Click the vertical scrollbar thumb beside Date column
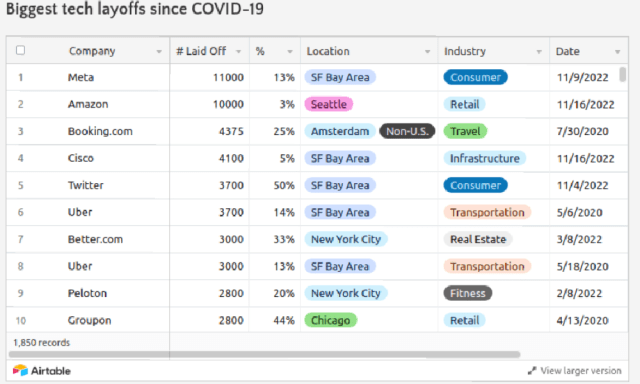Viewport: 640px width, 384px height. click(622, 75)
